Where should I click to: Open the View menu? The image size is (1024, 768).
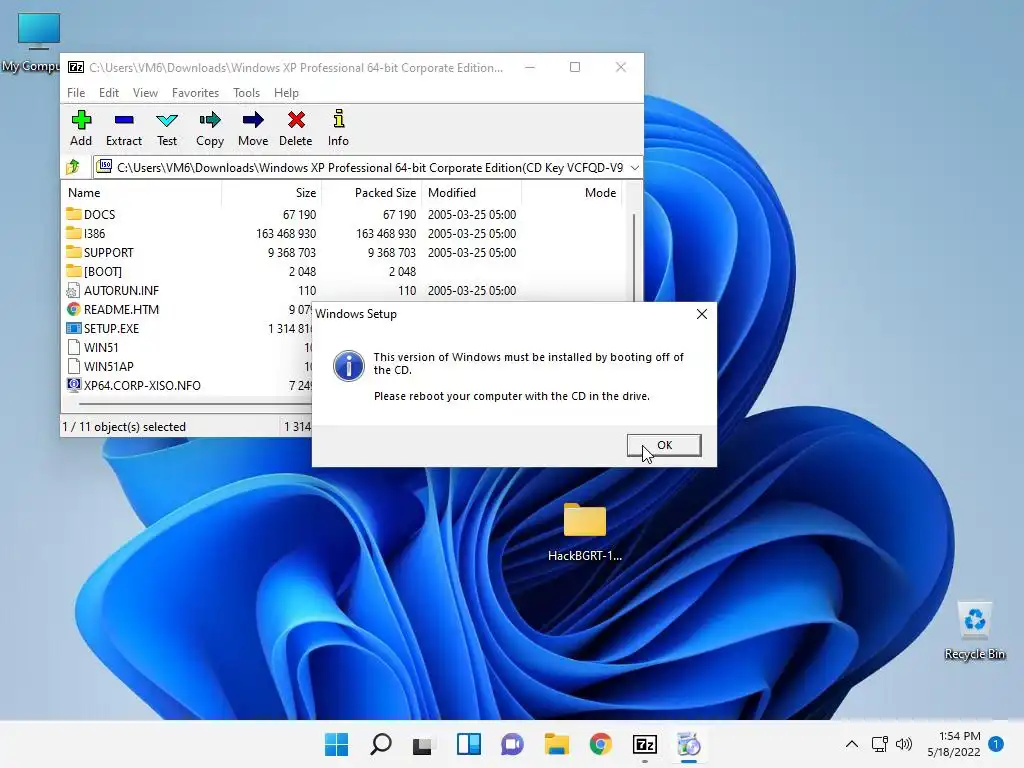(145, 93)
